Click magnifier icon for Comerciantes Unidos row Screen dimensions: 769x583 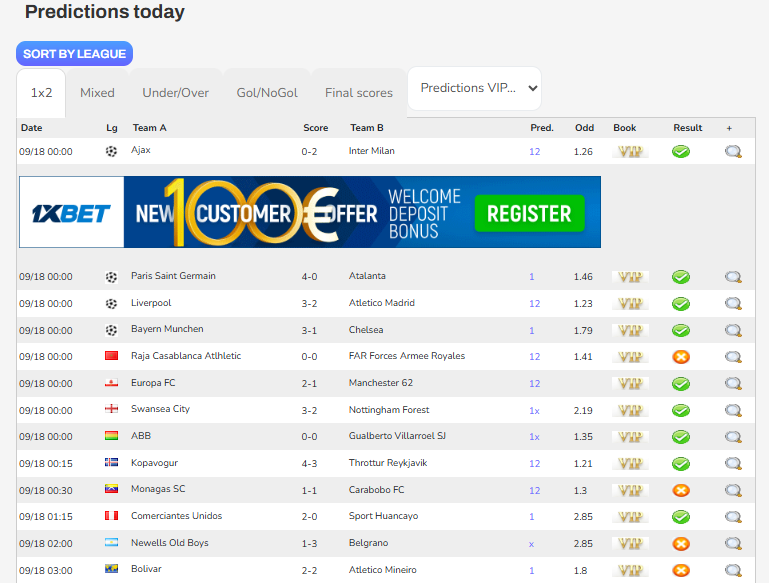coord(733,517)
